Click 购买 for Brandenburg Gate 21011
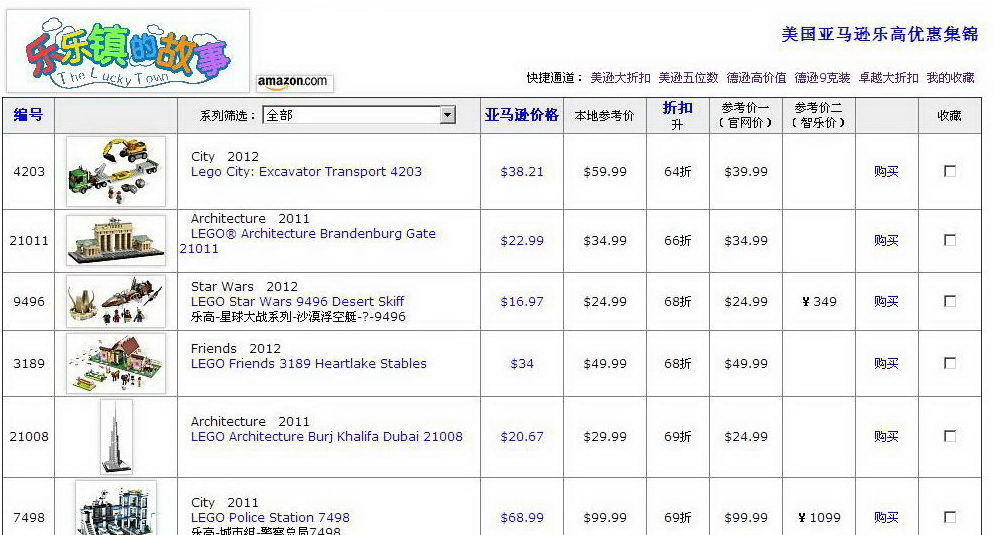 tap(886, 240)
